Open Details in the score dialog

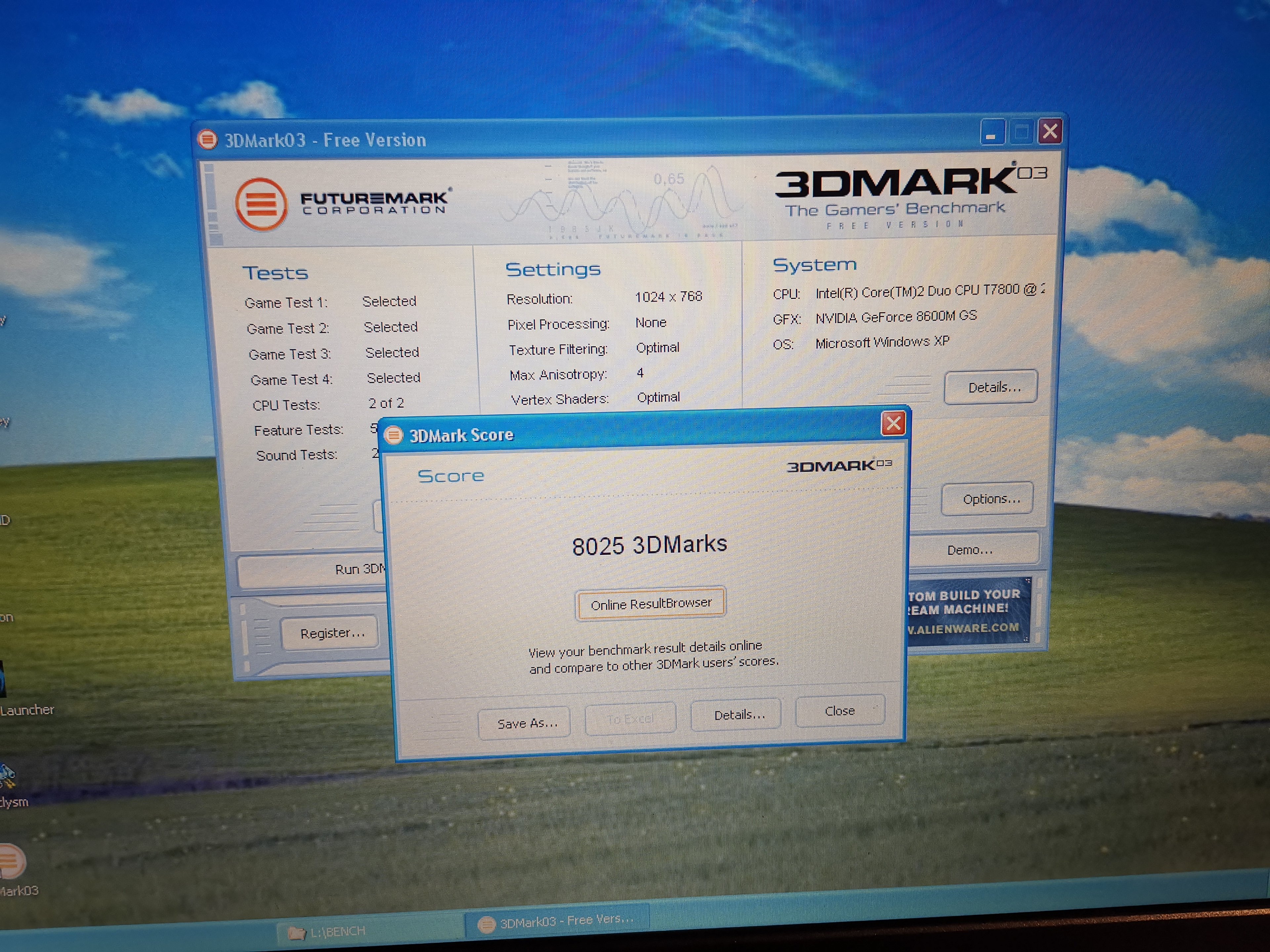pos(737,715)
